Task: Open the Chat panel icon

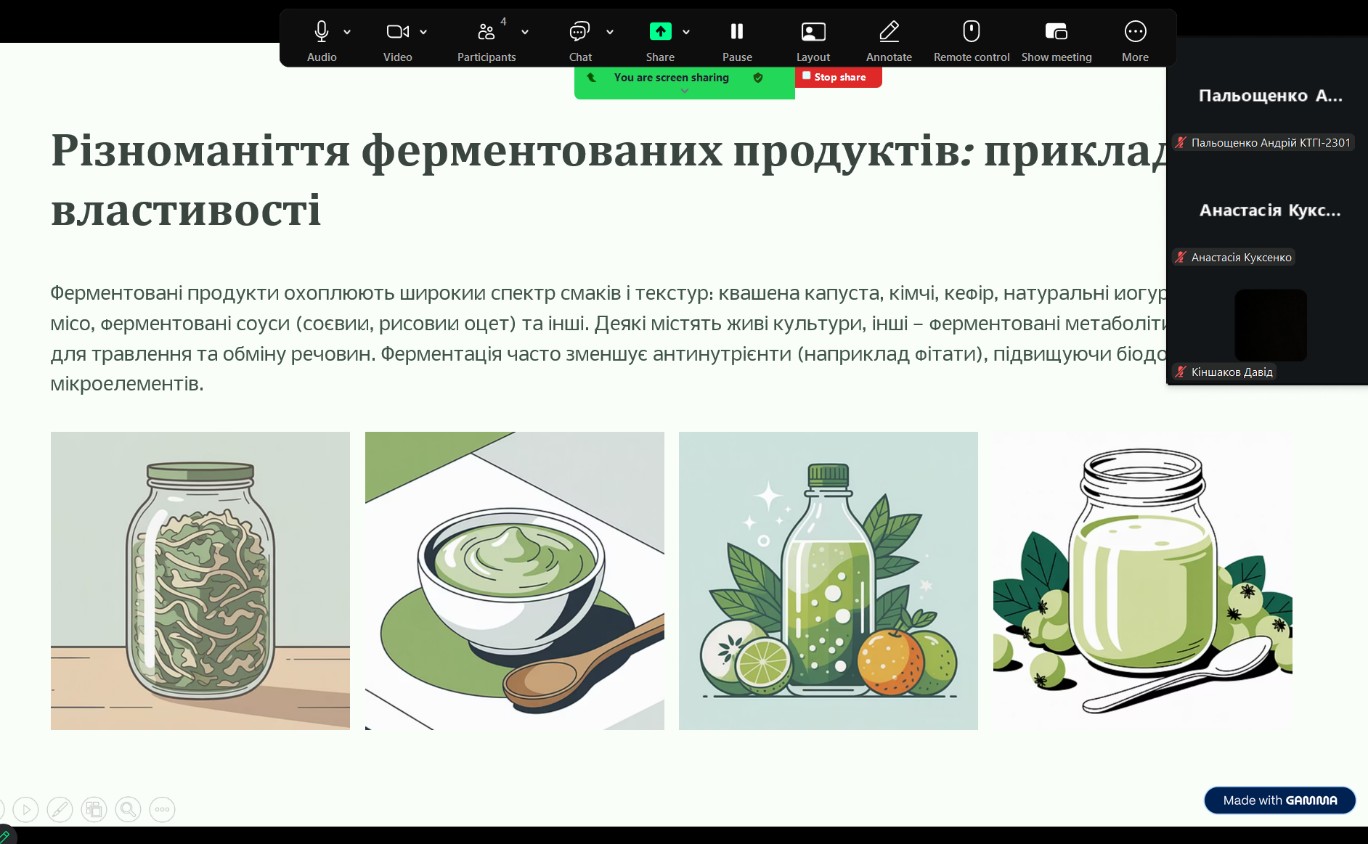Action: coord(580,32)
